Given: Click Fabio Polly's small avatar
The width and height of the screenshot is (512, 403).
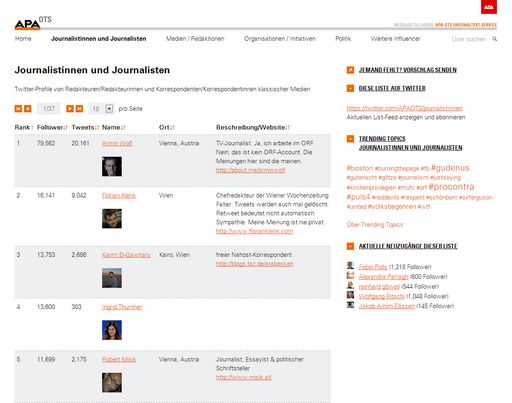Looking at the screenshot, I should click(x=350, y=266).
